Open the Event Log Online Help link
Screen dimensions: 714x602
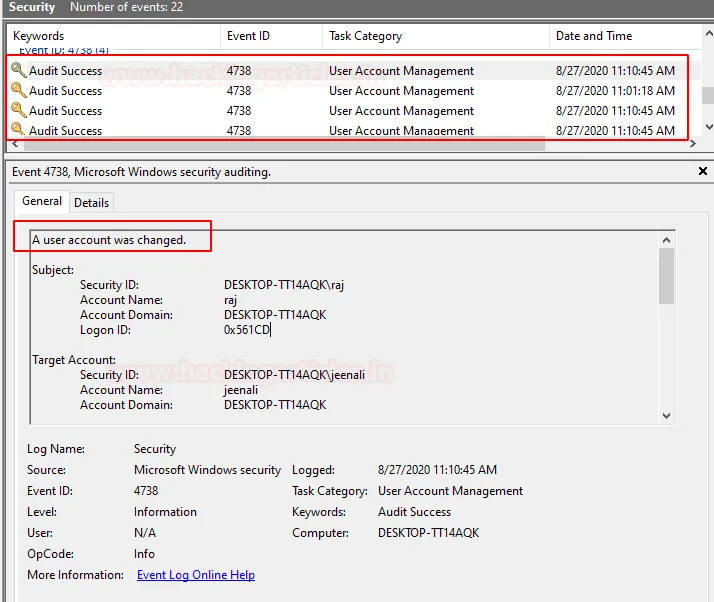195,575
